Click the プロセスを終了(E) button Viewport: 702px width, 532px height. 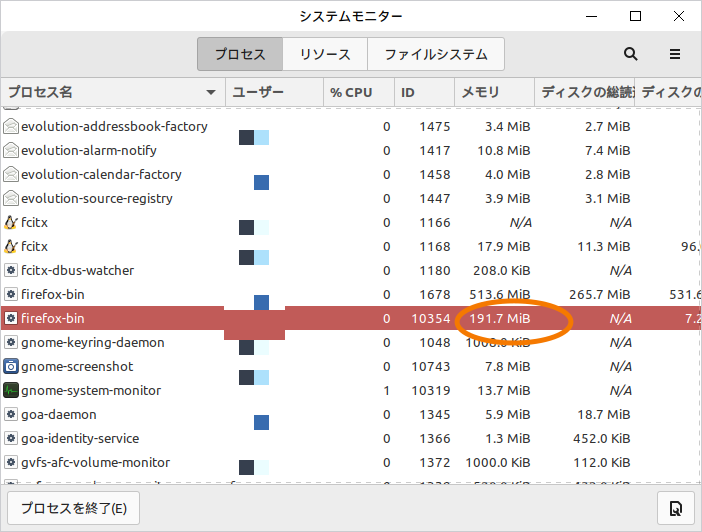[74, 508]
